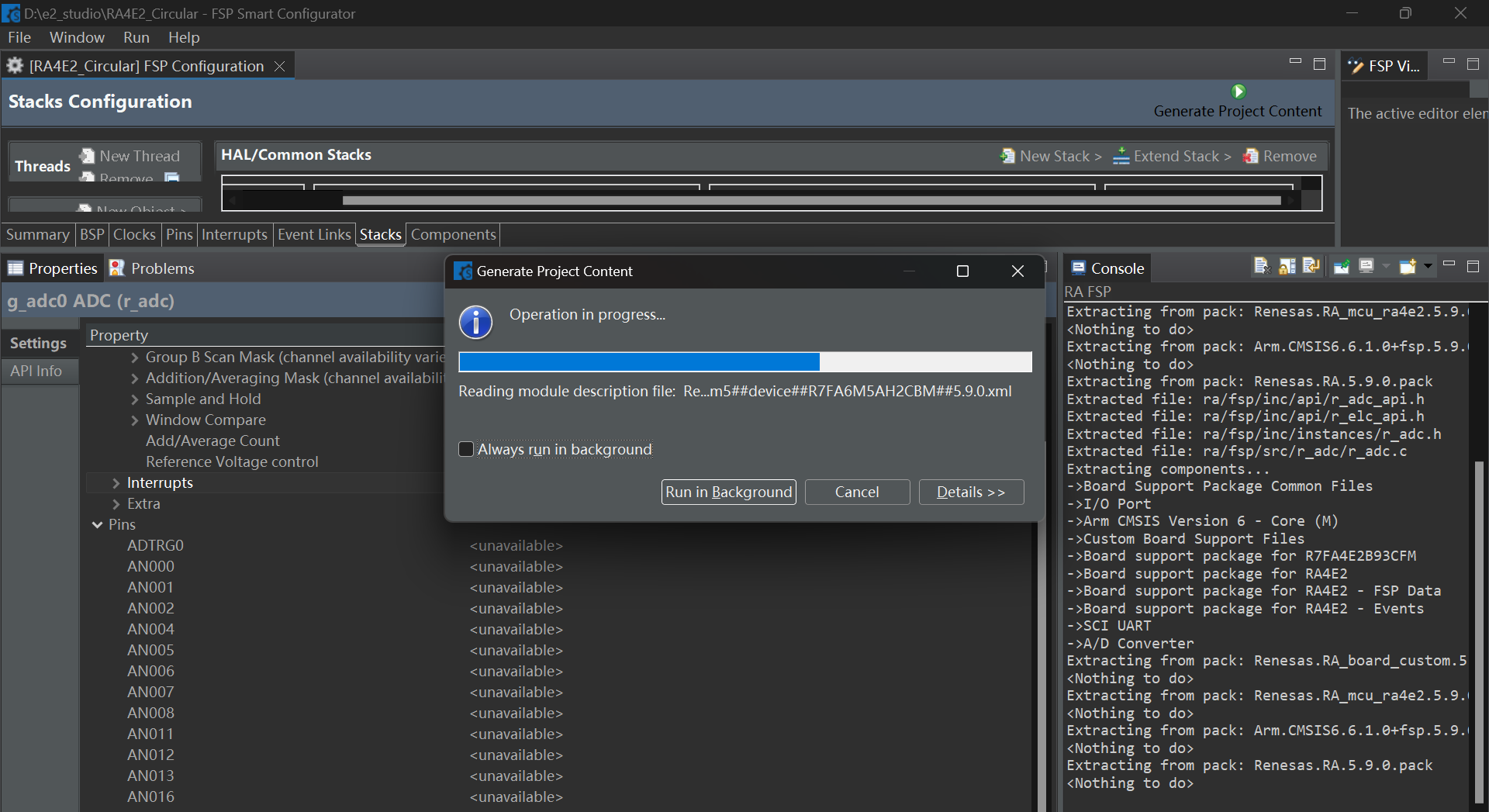Click the Display Selected Console icon
Screen dimensions: 1489x812
[x=1367, y=267]
